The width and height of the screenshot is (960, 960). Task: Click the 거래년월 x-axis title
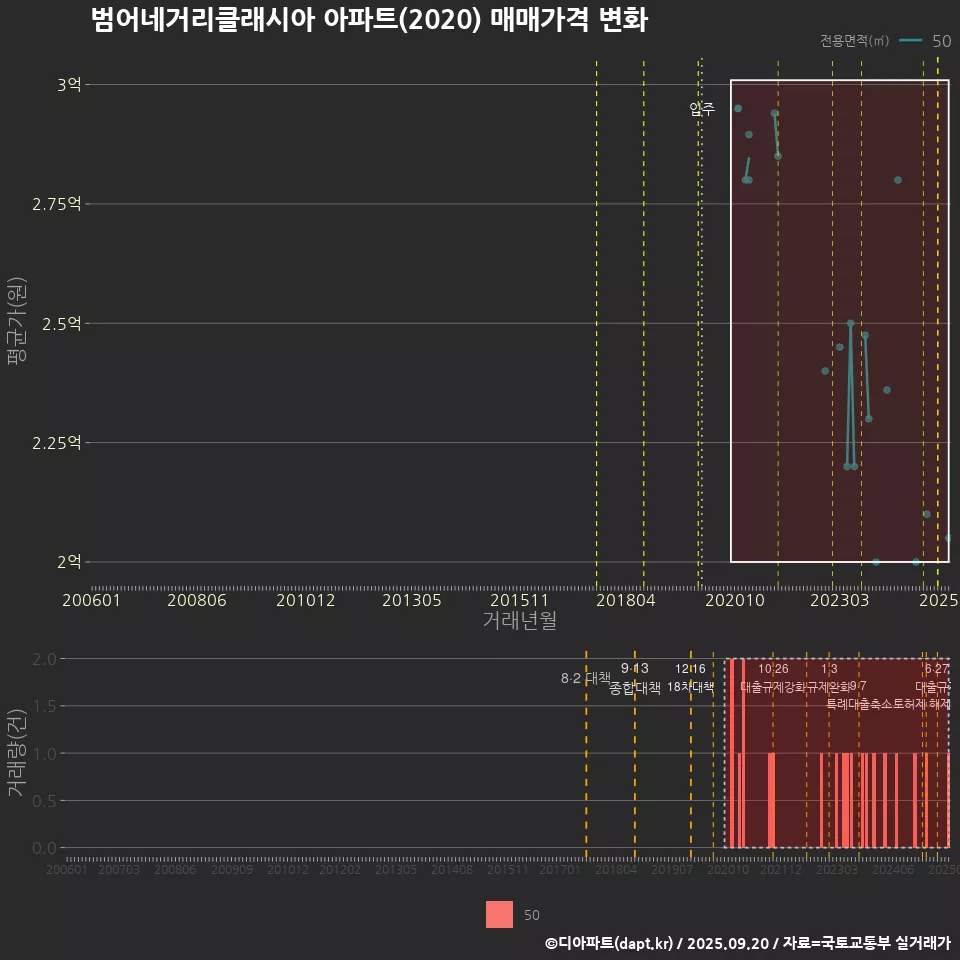[x=521, y=621]
